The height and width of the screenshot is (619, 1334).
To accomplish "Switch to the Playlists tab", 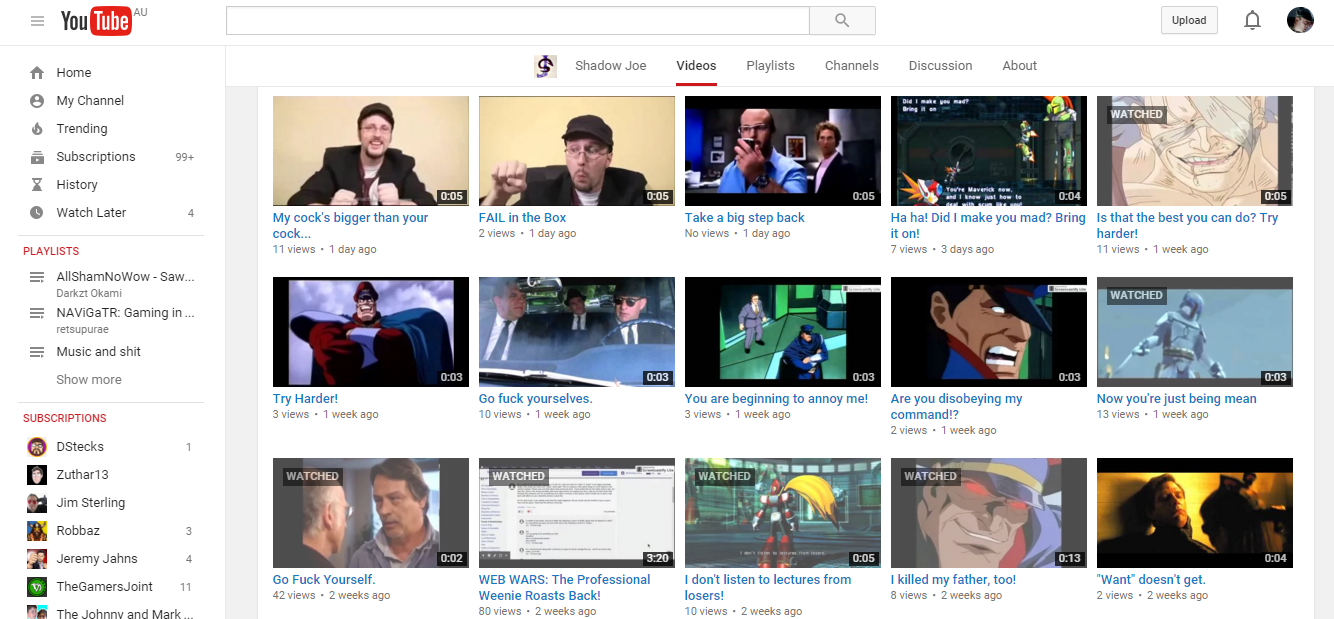I will (x=770, y=66).
